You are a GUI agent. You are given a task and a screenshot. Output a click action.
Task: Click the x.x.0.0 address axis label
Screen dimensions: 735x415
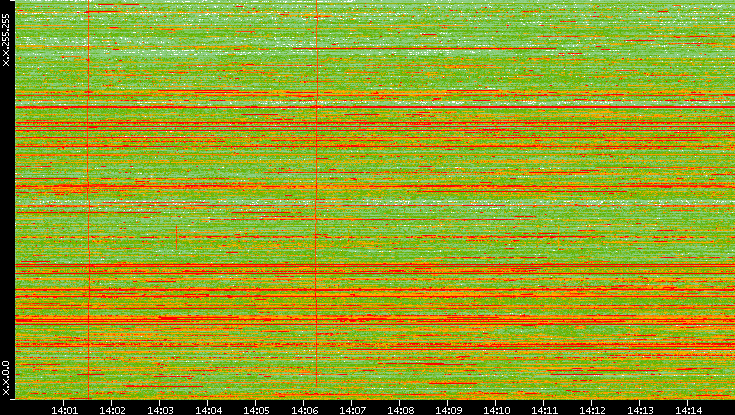click(6, 378)
